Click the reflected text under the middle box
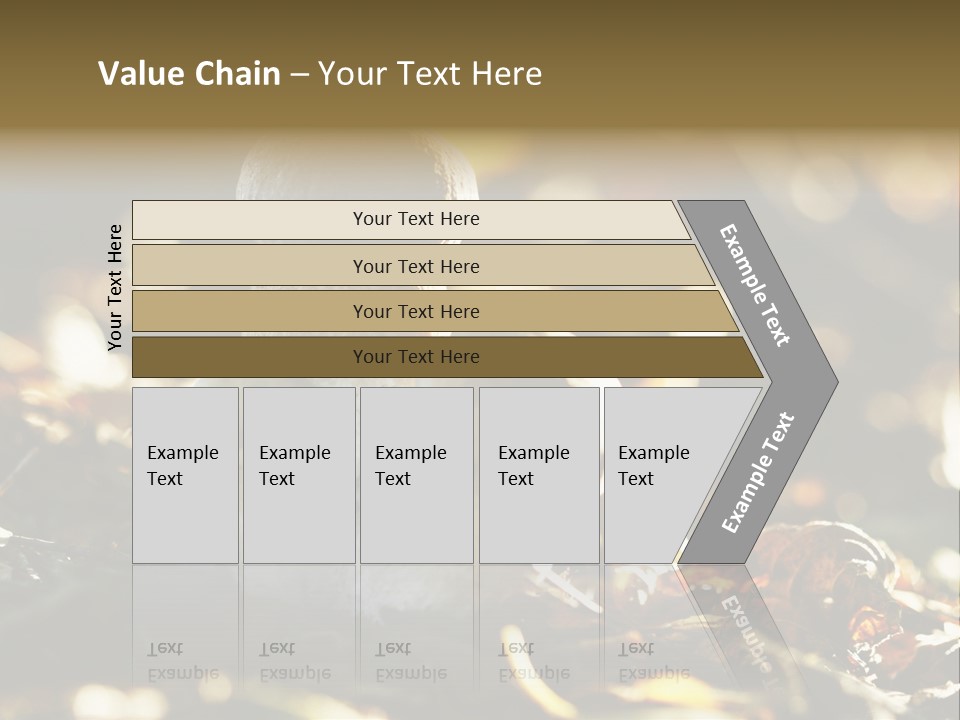Viewport: 960px width, 720px height. [410, 661]
